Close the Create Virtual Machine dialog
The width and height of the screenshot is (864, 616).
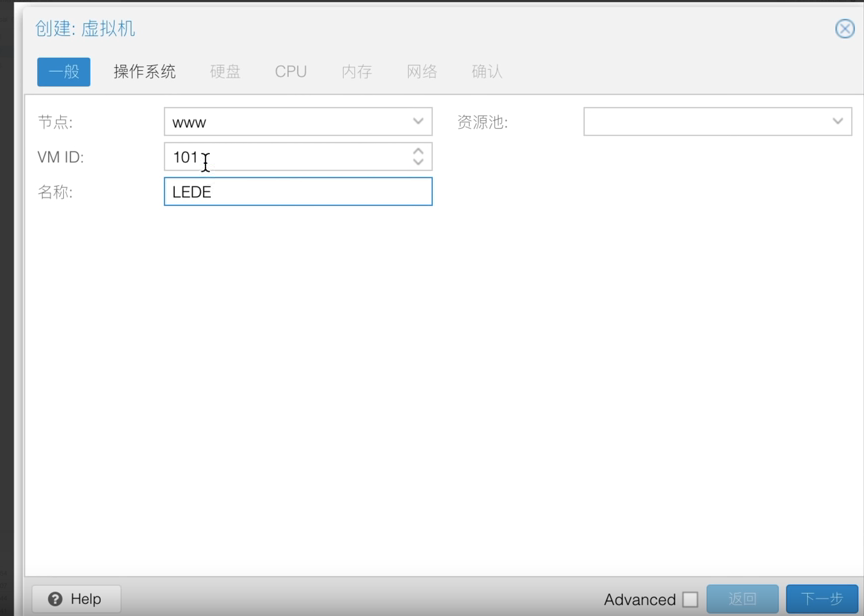point(845,29)
